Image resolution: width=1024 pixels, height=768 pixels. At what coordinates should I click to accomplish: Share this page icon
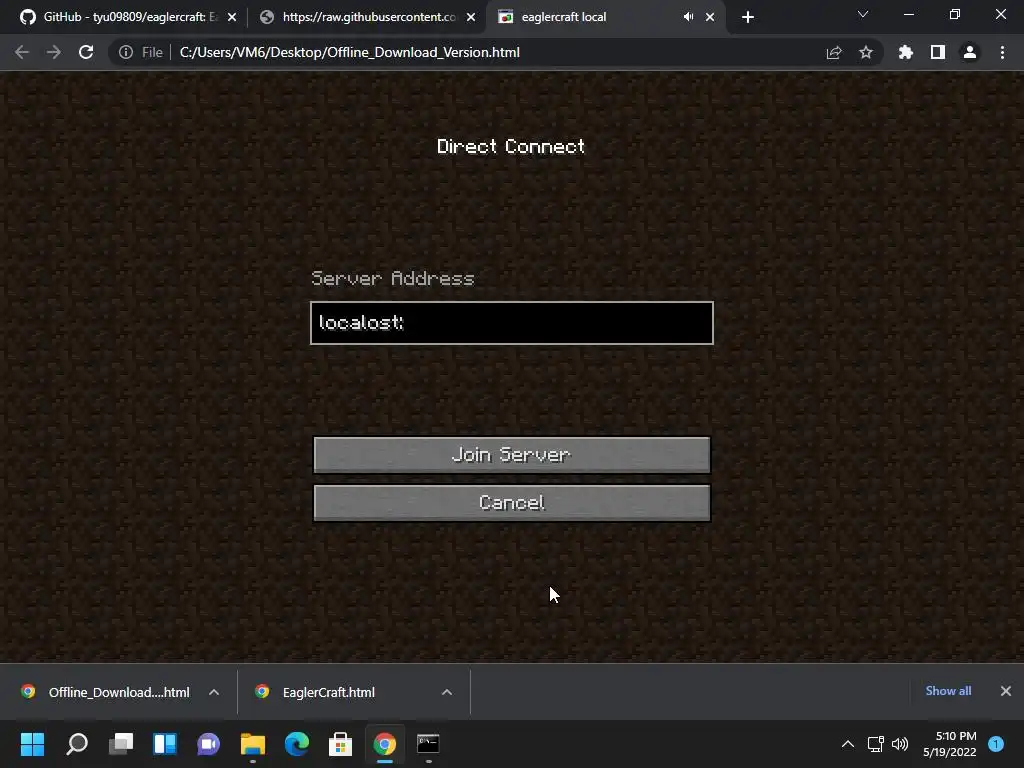coord(834,52)
